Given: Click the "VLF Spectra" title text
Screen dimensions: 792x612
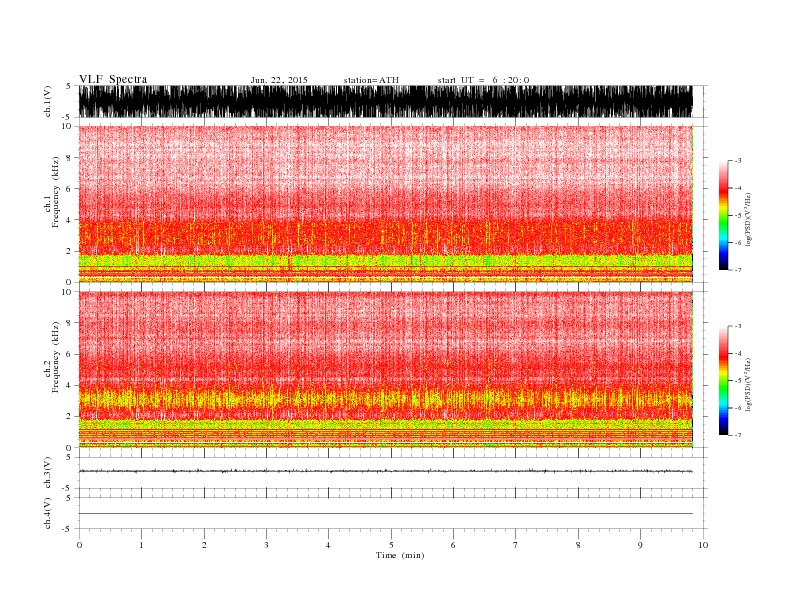Looking at the screenshot, I should pyautogui.click(x=113, y=79).
